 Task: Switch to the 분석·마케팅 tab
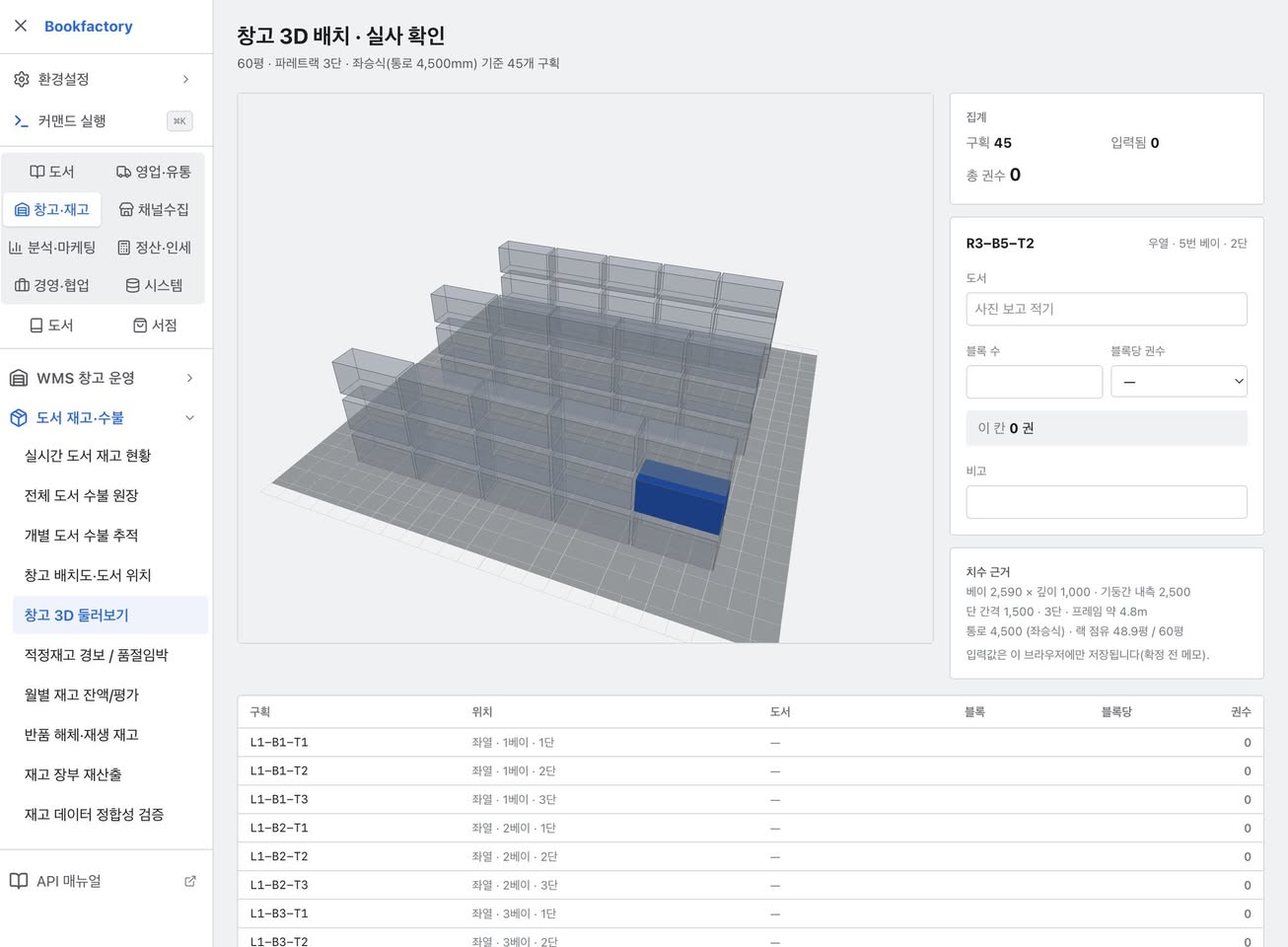(x=52, y=248)
